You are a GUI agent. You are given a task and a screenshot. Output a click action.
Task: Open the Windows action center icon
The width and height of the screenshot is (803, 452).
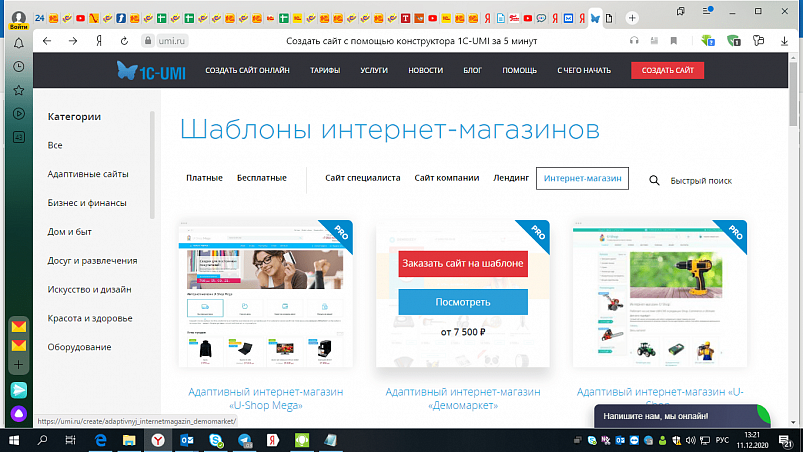[x=786, y=440]
